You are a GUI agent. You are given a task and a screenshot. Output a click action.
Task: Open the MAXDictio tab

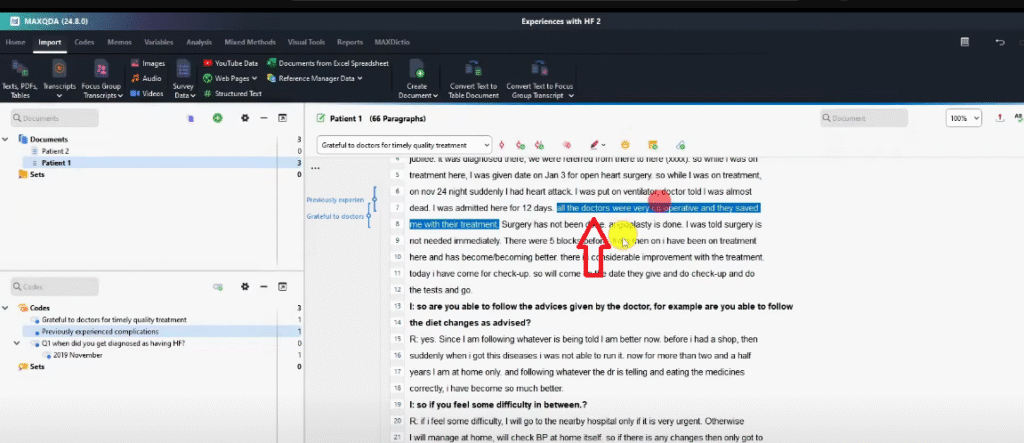pyautogui.click(x=392, y=42)
